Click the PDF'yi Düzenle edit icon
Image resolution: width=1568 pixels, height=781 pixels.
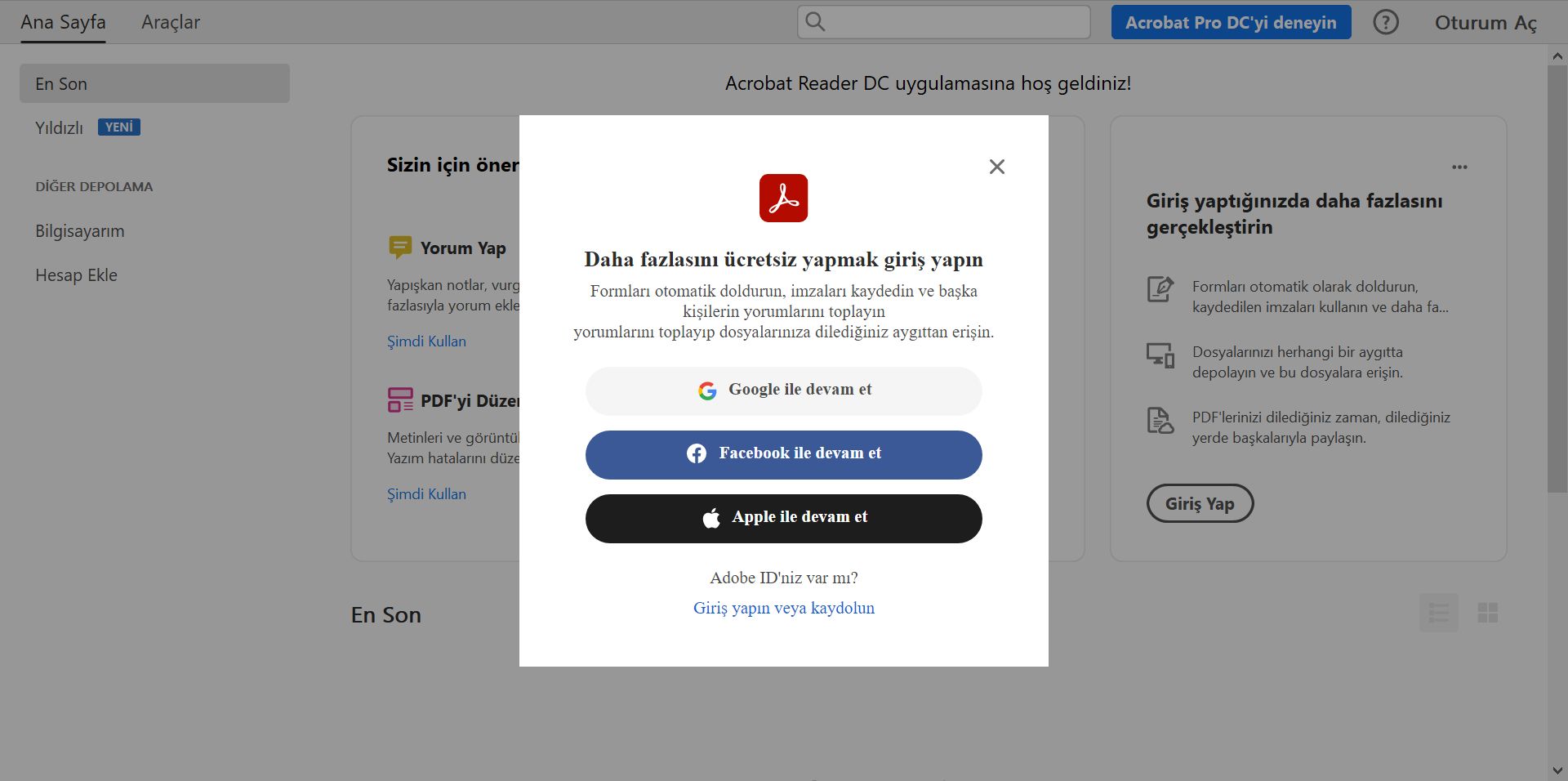click(x=400, y=399)
